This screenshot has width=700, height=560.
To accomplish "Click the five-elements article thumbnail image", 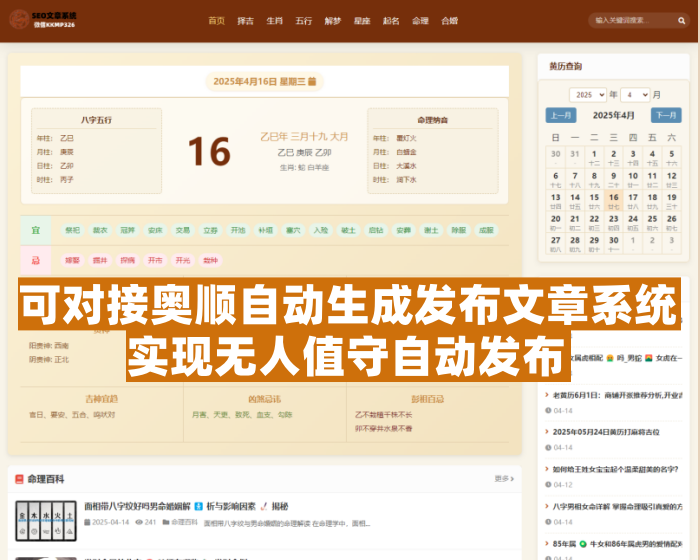I will coord(46,521).
